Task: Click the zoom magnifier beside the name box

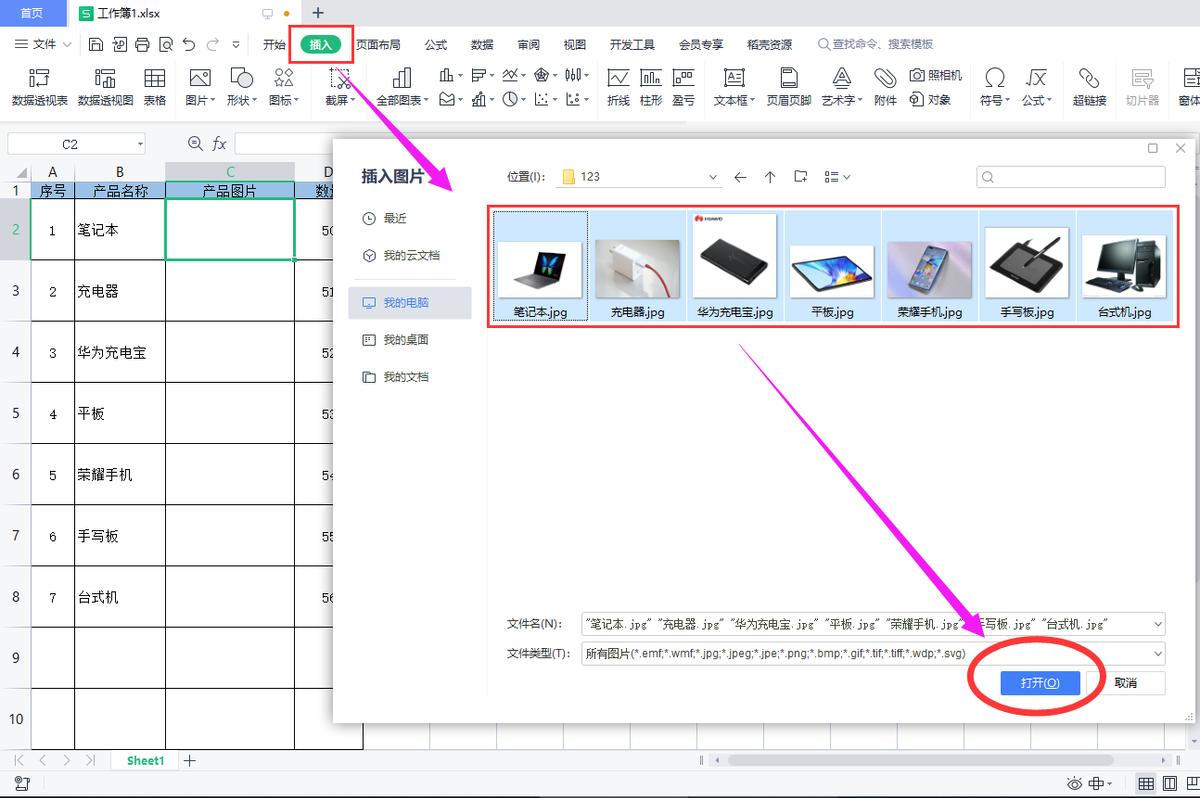Action: pyautogui.click(x=194, y=144)
